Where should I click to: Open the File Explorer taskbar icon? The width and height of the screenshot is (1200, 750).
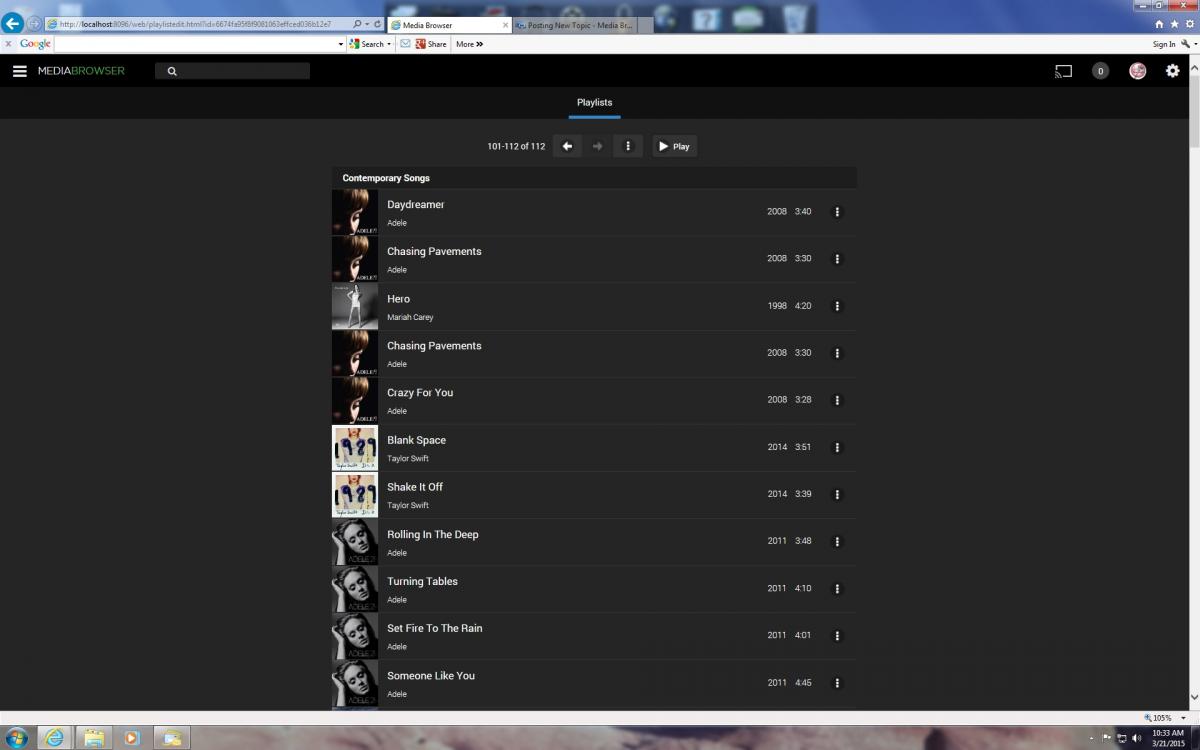(x=94, y=738)
